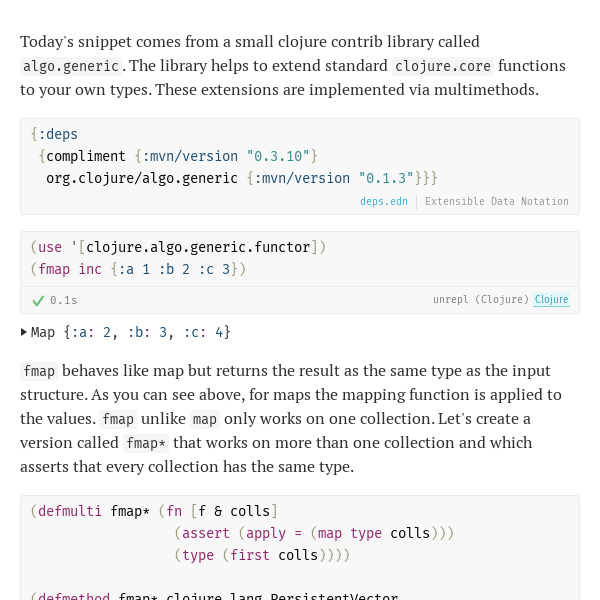Click the assert apply code line
The height and width of the screenshot is (600, 600).
pyautogui.click(x=314, y=533)
